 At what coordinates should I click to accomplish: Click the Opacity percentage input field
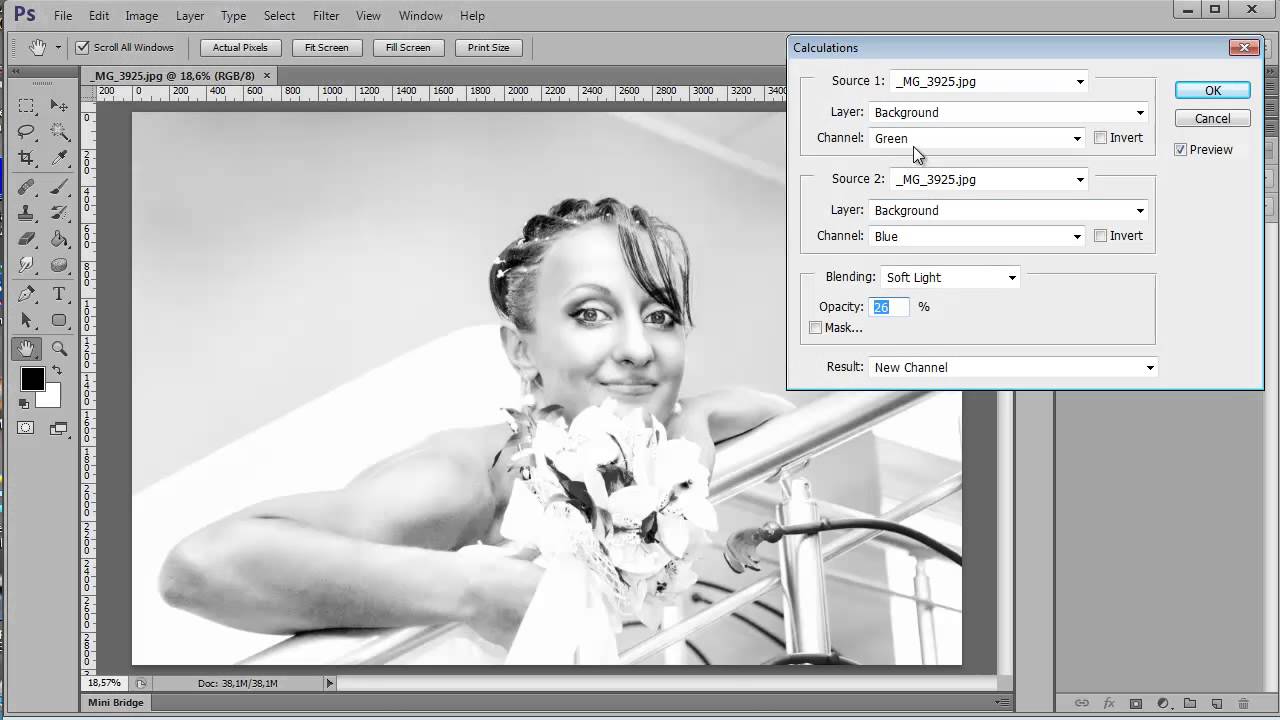coord(889,307)
